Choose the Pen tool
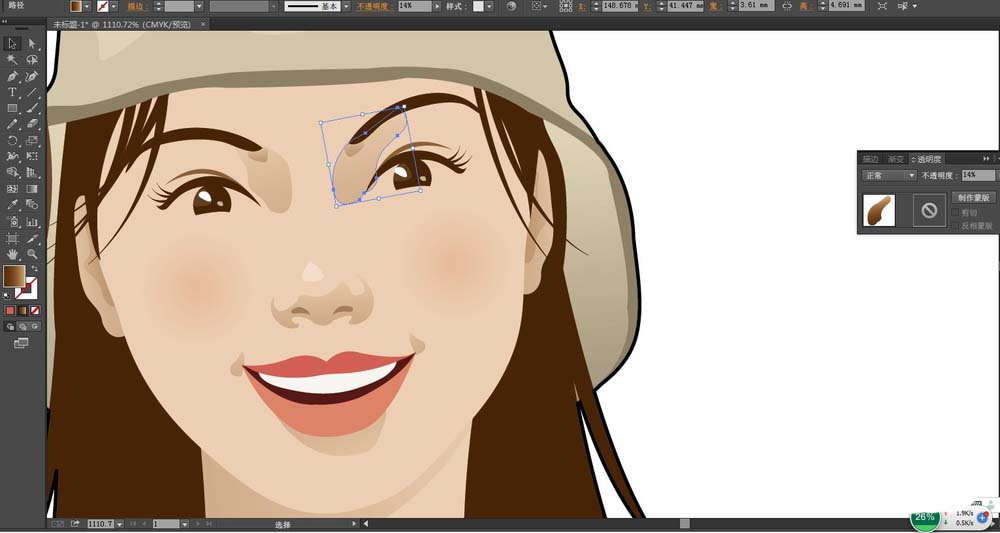Image resolution: width=1000 pixels, height=533 pixels. (x=12, y=76)
